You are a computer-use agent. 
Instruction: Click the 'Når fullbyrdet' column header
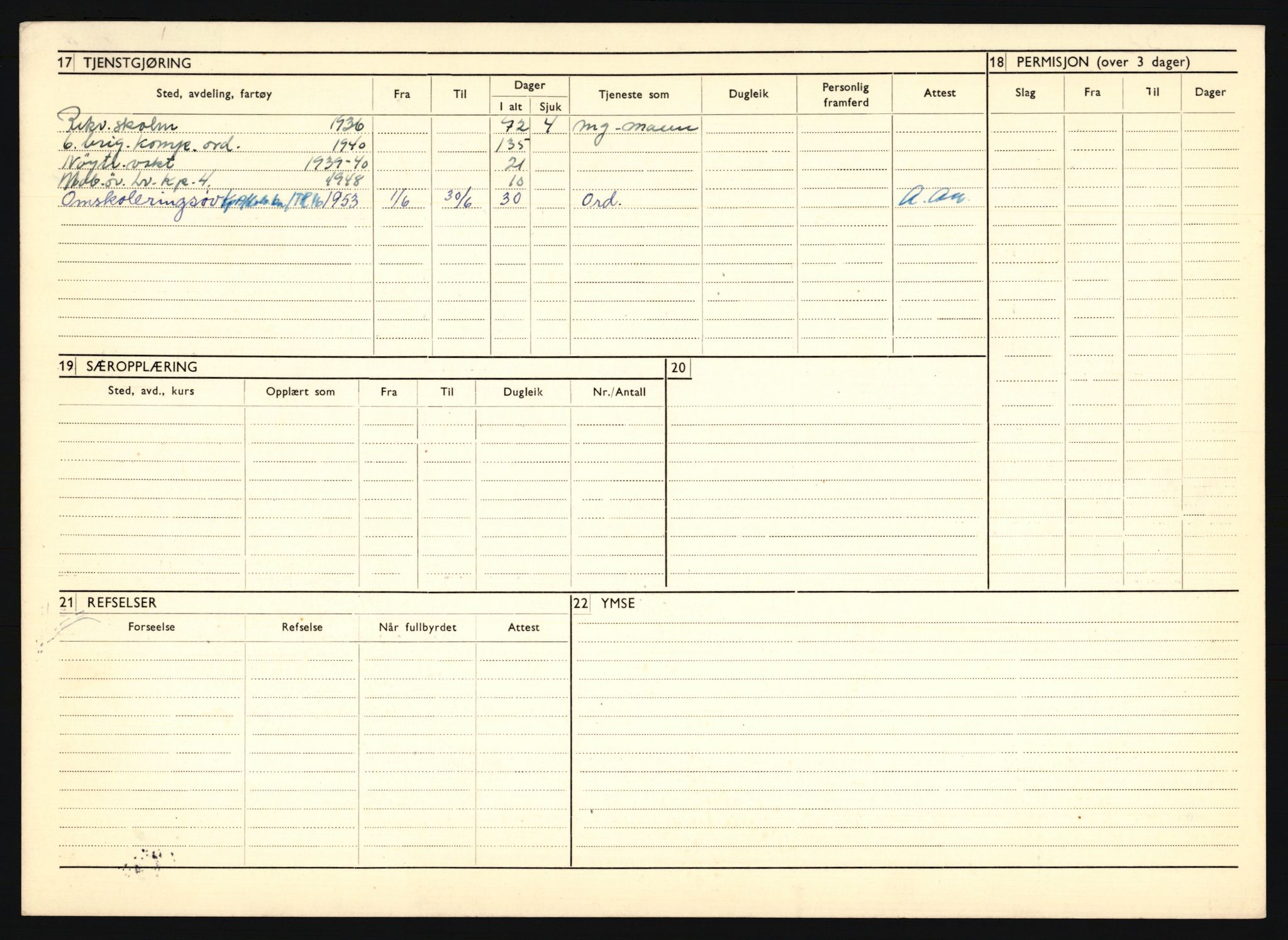click(x=418, y=627)
